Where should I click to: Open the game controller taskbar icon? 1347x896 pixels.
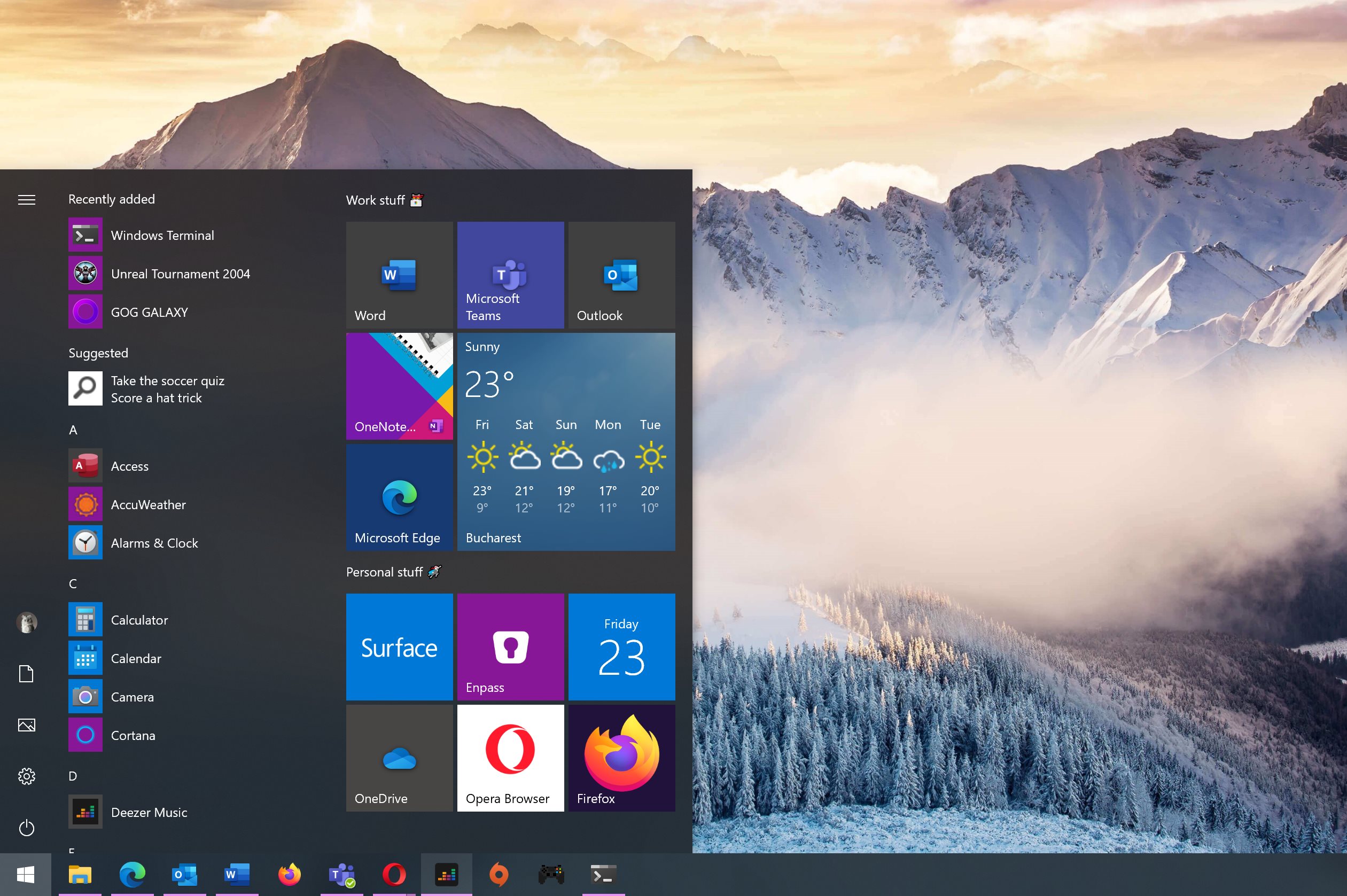click(x=551, y=874)
